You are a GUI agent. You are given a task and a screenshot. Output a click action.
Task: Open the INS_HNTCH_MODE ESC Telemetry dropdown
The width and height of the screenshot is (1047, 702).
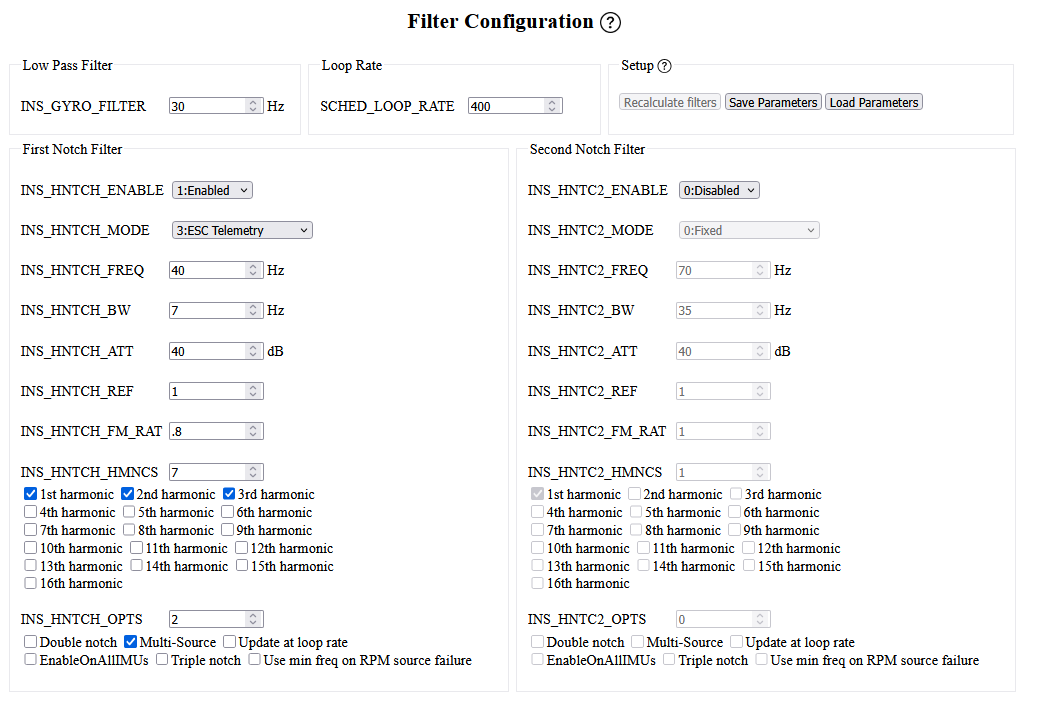click(x=242, y=230)
